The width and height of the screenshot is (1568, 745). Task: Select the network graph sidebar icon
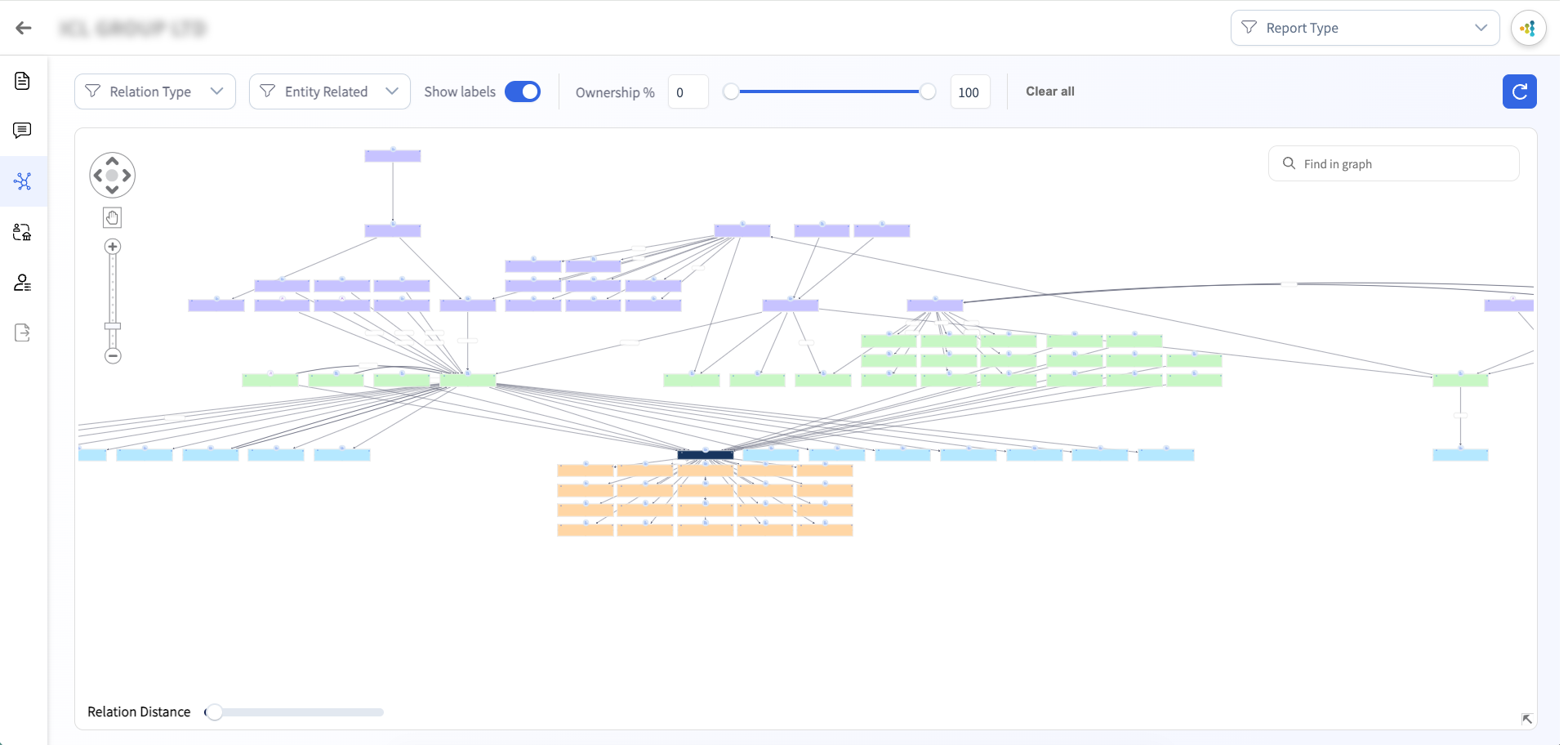pyautogui.click(x=23, y=181)
